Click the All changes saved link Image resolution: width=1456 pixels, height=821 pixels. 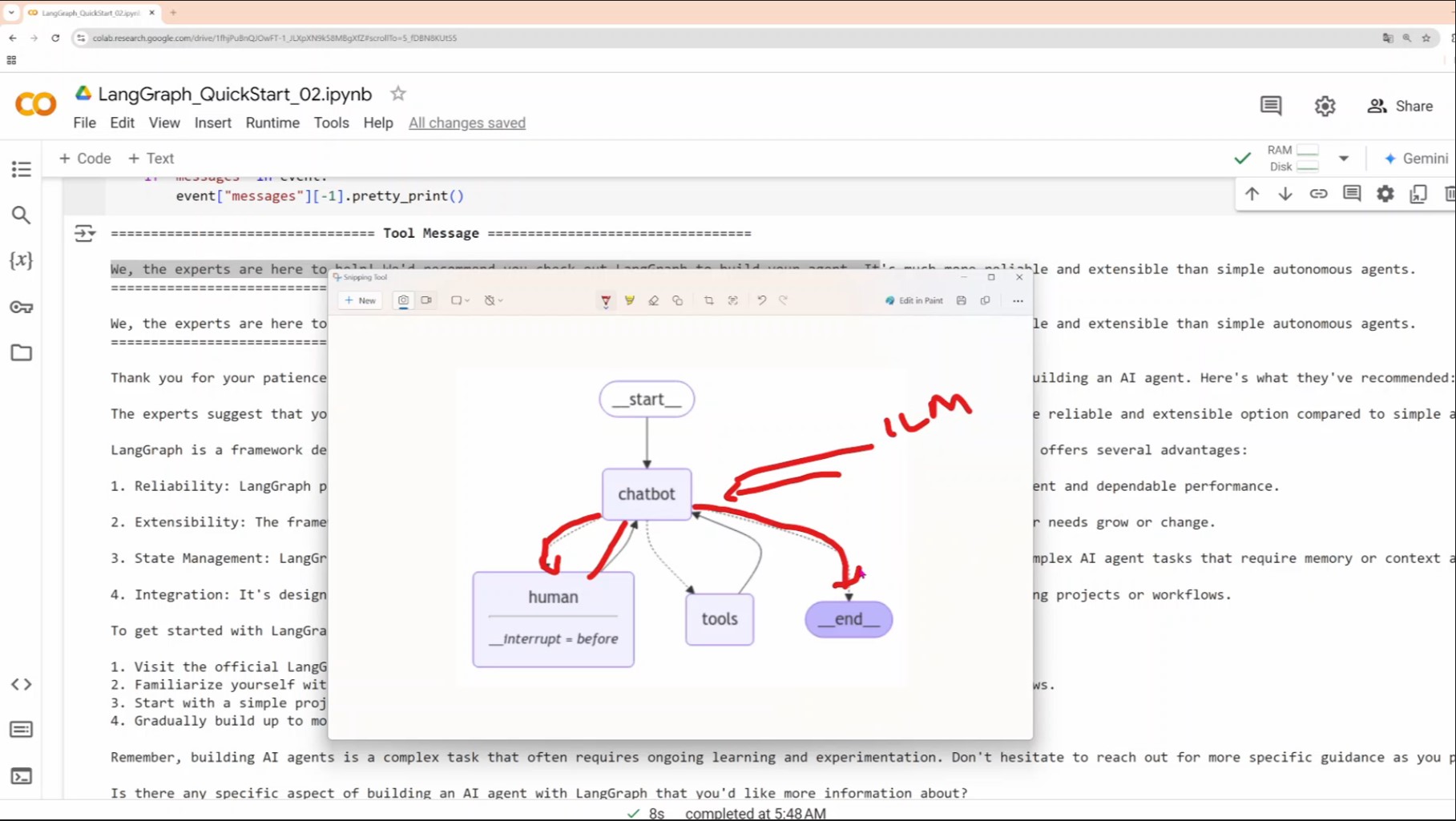point(467,123)
